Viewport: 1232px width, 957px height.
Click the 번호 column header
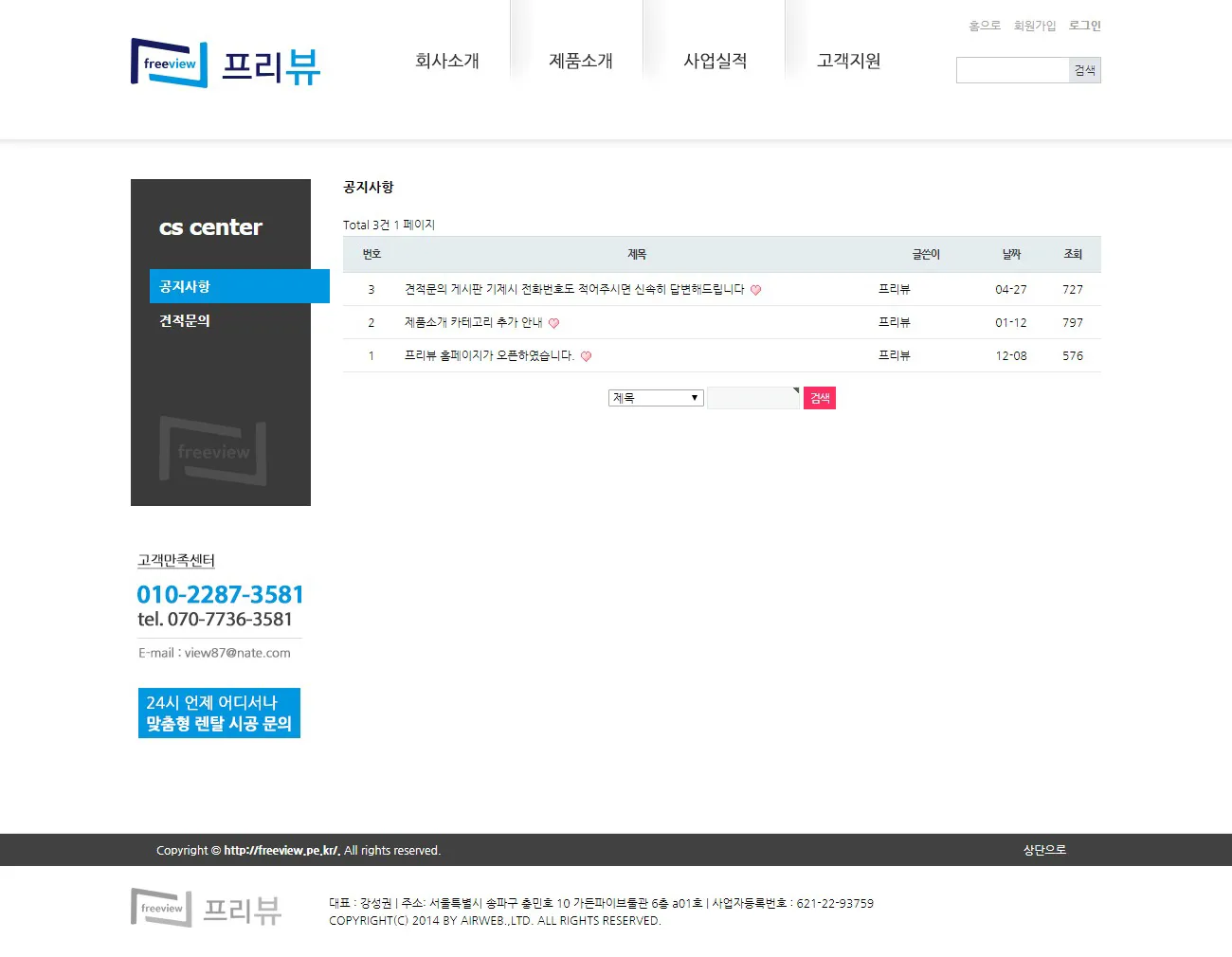(371, 254)
